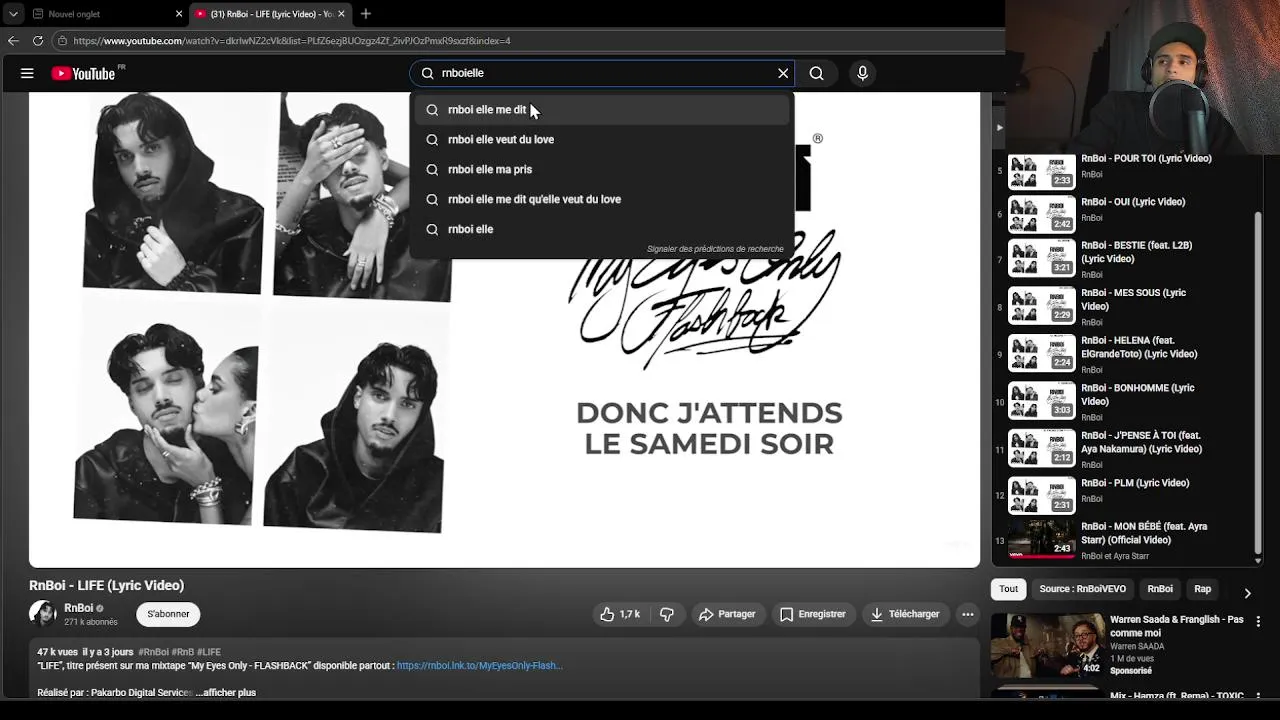Click 'Signaler des prédictions de recherche'
Screen dimensions: 1280x720
(x=715, y=249)
